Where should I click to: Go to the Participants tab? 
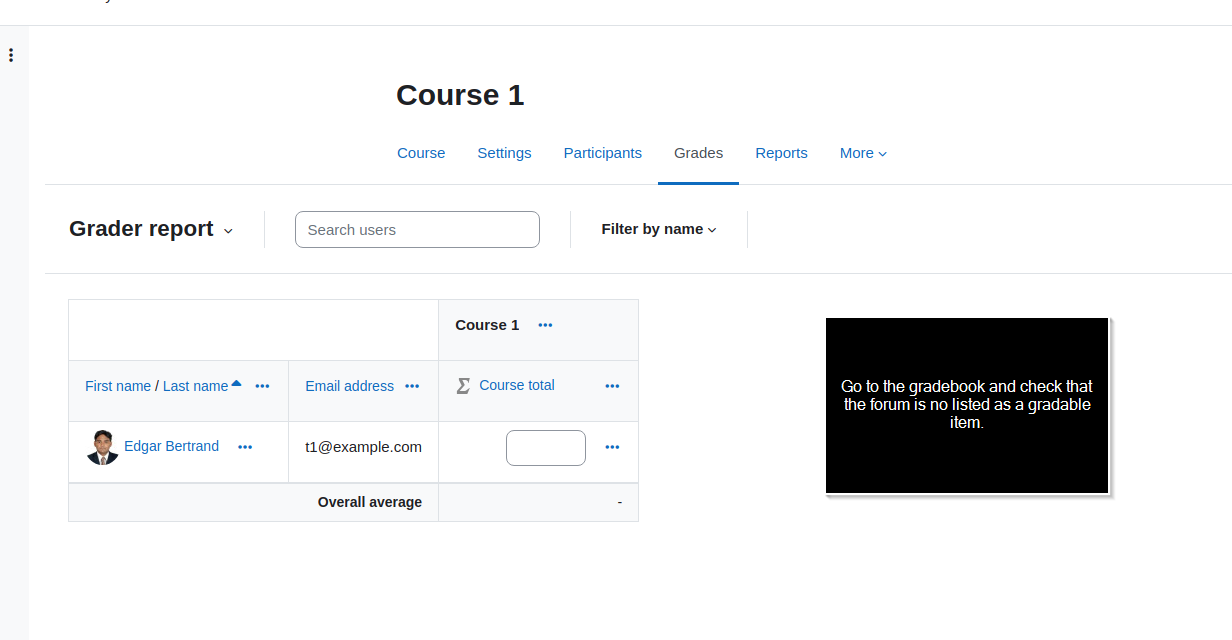(x=603, y=153)
